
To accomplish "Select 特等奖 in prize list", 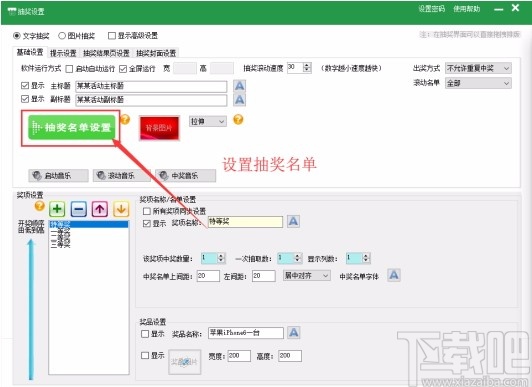I will click(89, 224).
